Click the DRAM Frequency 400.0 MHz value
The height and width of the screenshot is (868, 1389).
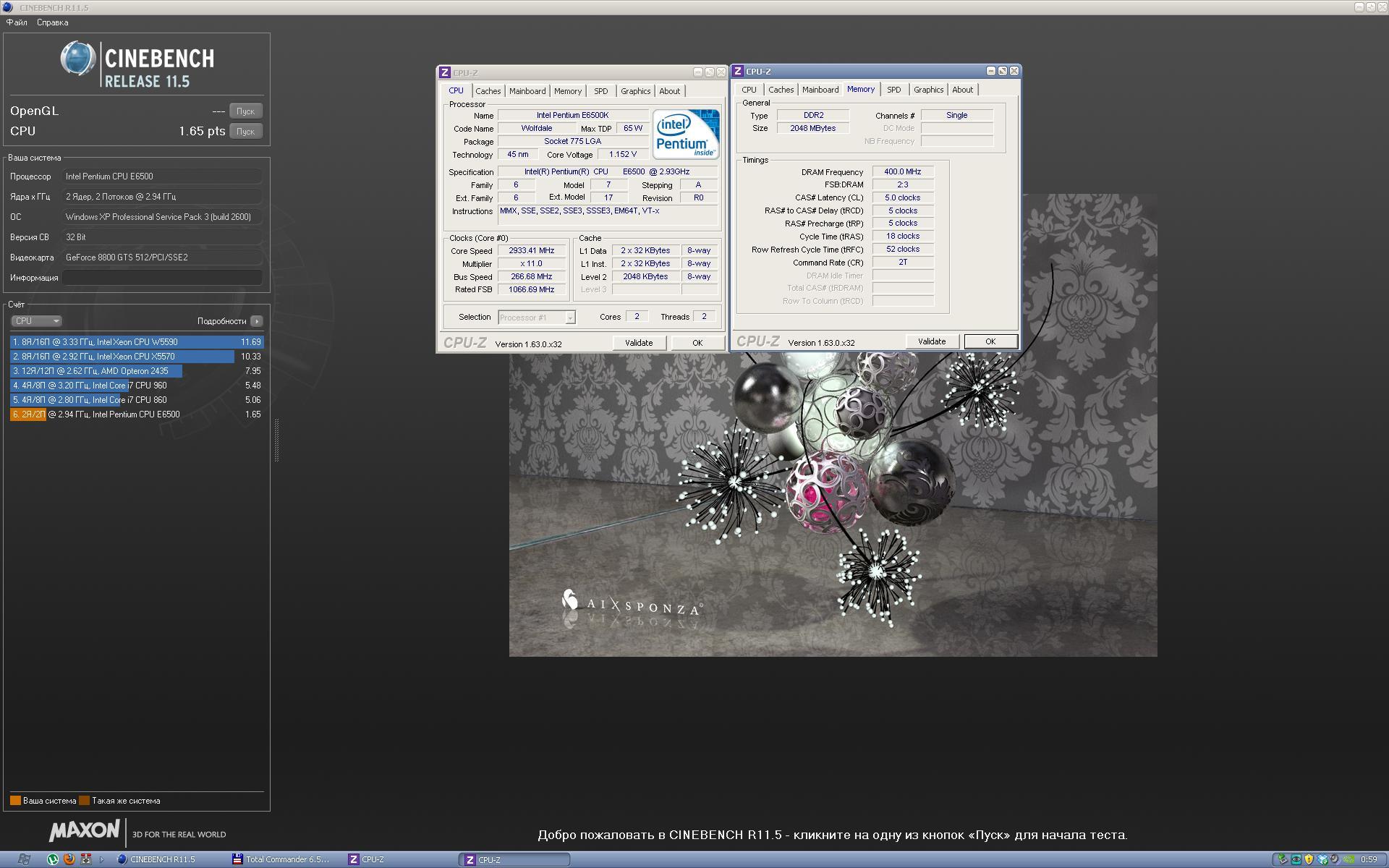click(903, 172)
